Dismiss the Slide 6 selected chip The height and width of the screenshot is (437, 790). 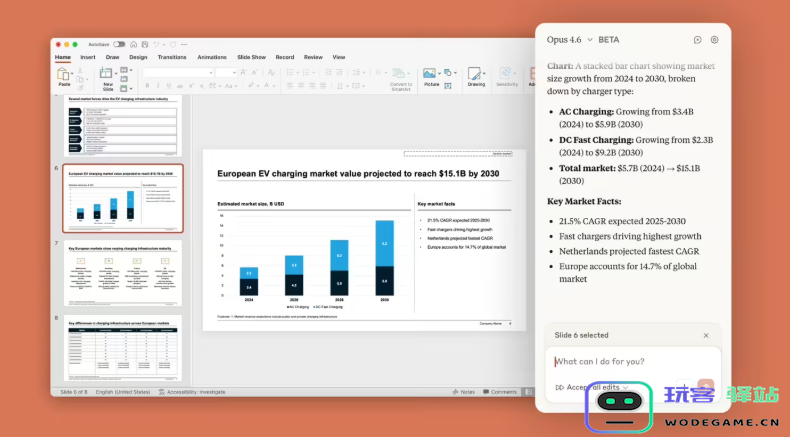pos(706,335)
